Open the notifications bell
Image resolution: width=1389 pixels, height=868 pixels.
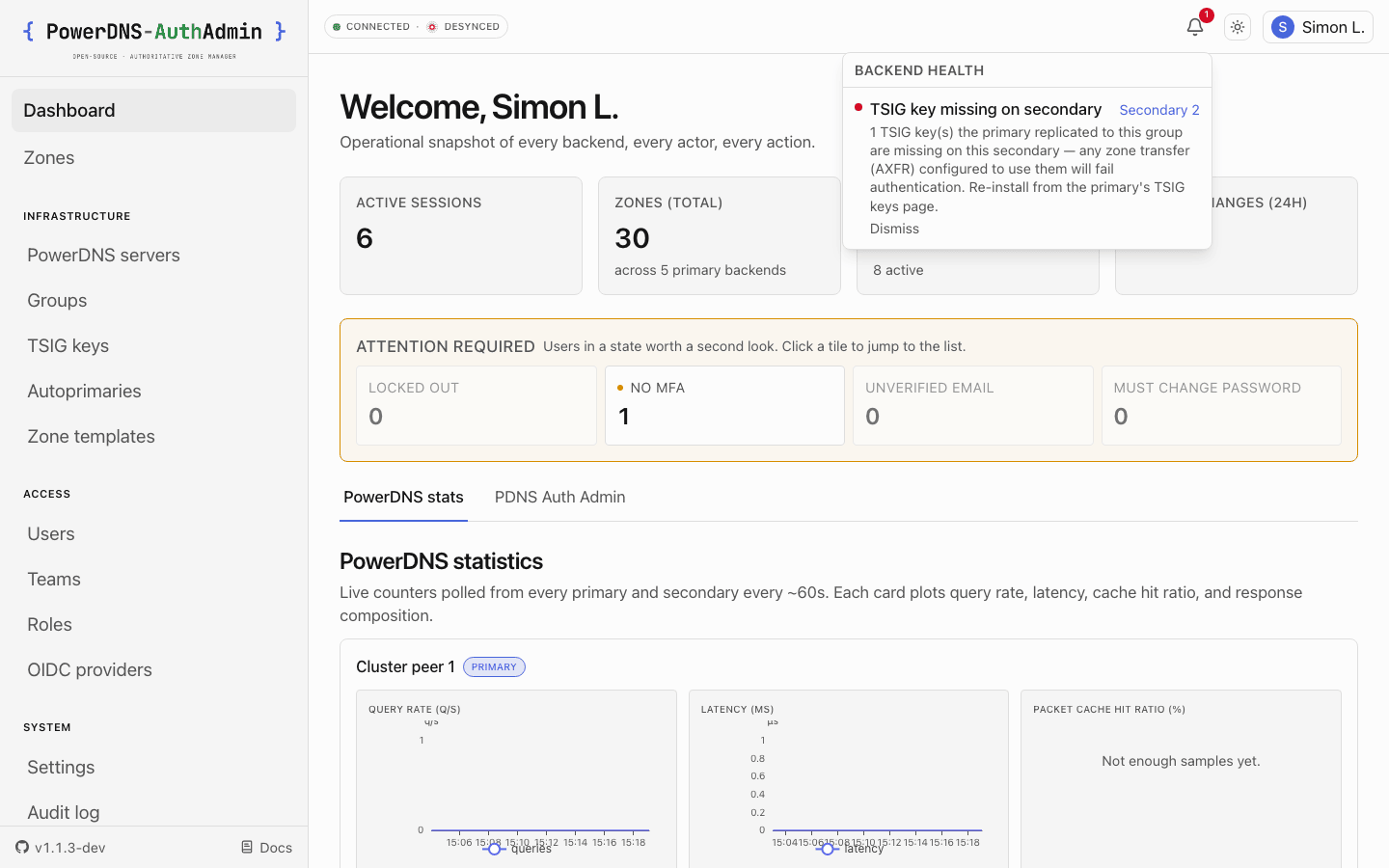point(1195,27)
